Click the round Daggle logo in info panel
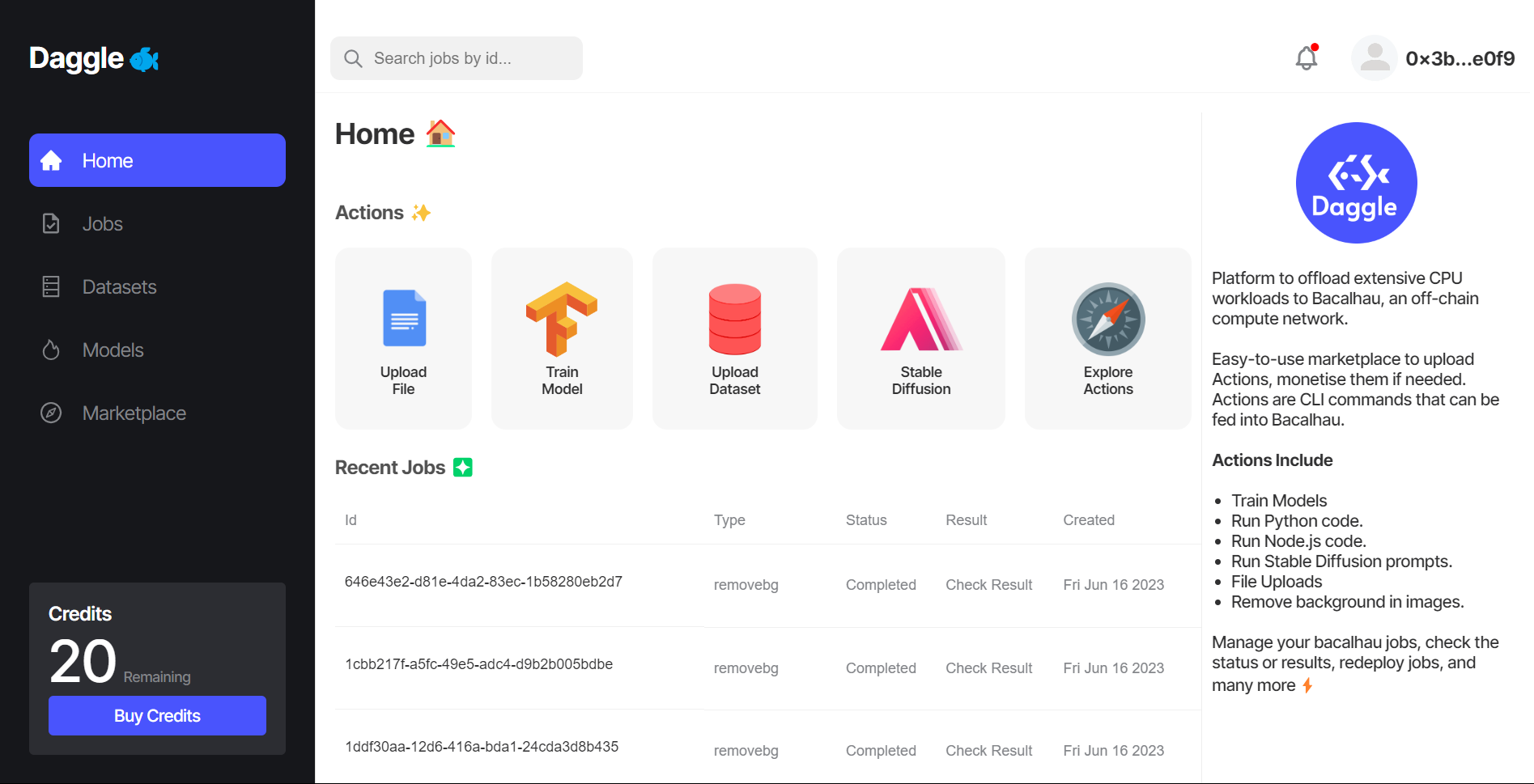The width and height of the screenshot is (1534, 784). (1356, 183)
